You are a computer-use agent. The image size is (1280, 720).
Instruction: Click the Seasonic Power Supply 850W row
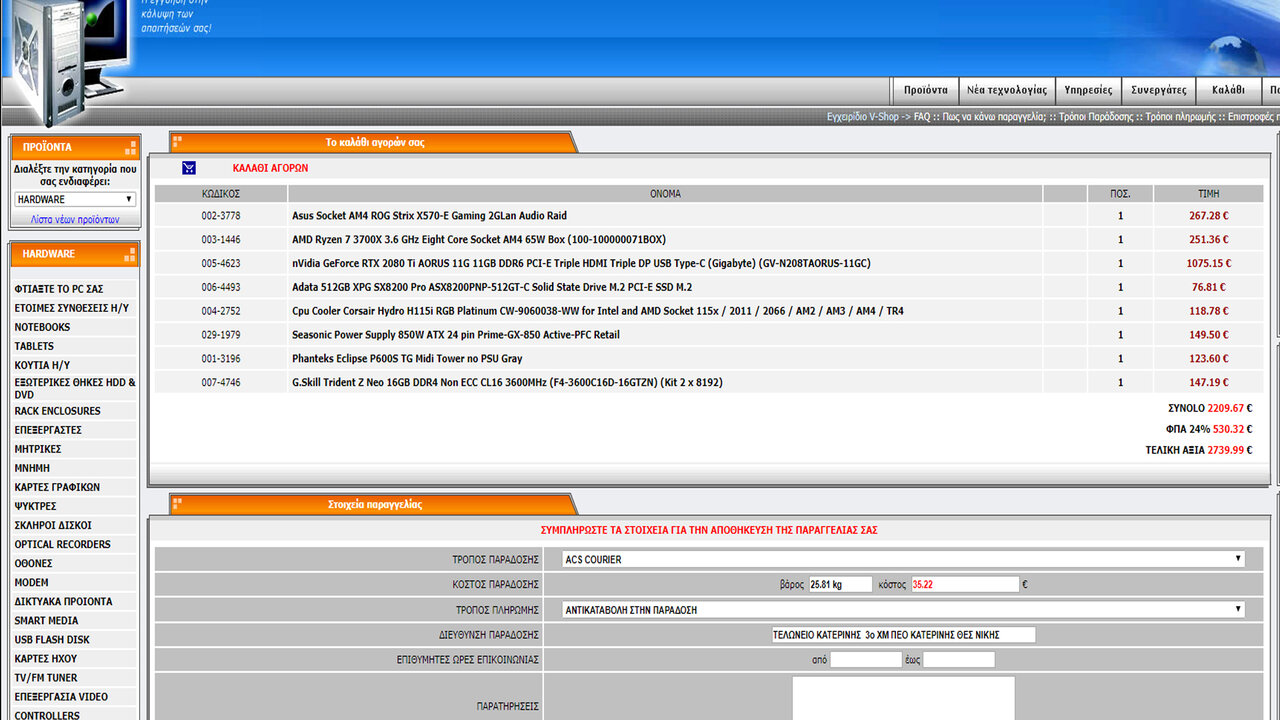coord(708,335)
